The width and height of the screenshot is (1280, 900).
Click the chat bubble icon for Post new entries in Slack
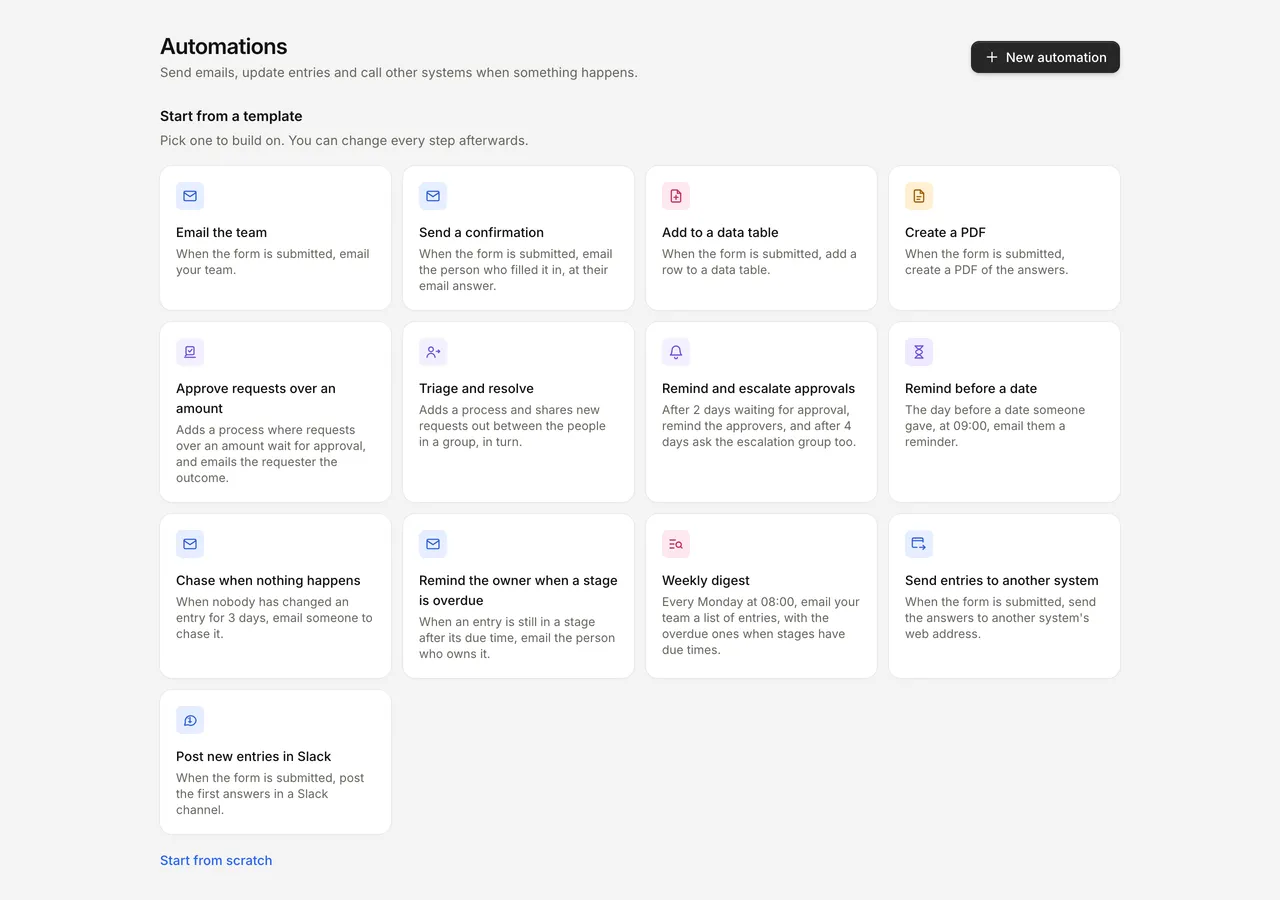pyautogui.click(x=190, y=720)
